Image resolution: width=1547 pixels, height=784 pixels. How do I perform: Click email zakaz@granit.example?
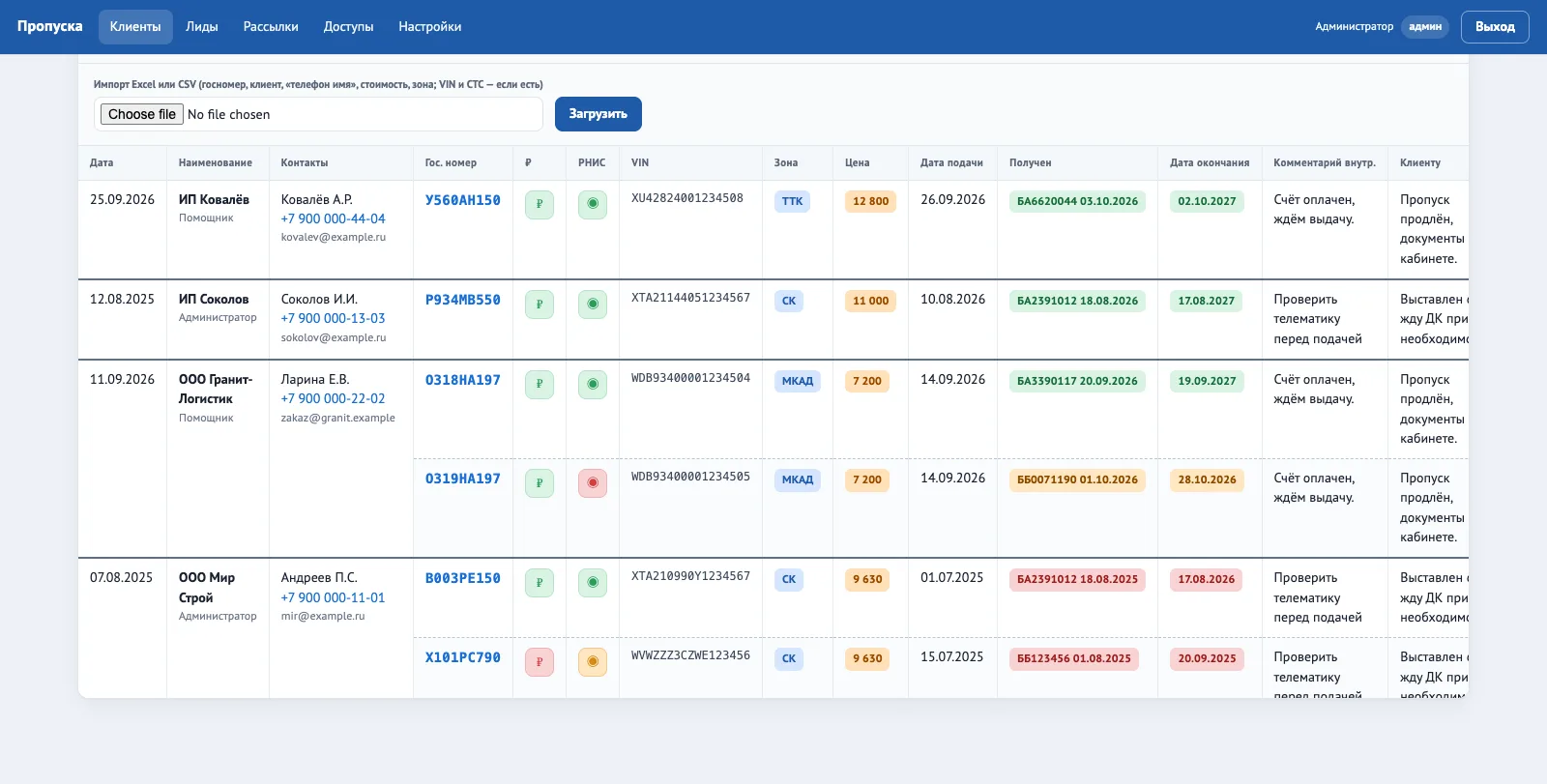click(338, 418)
